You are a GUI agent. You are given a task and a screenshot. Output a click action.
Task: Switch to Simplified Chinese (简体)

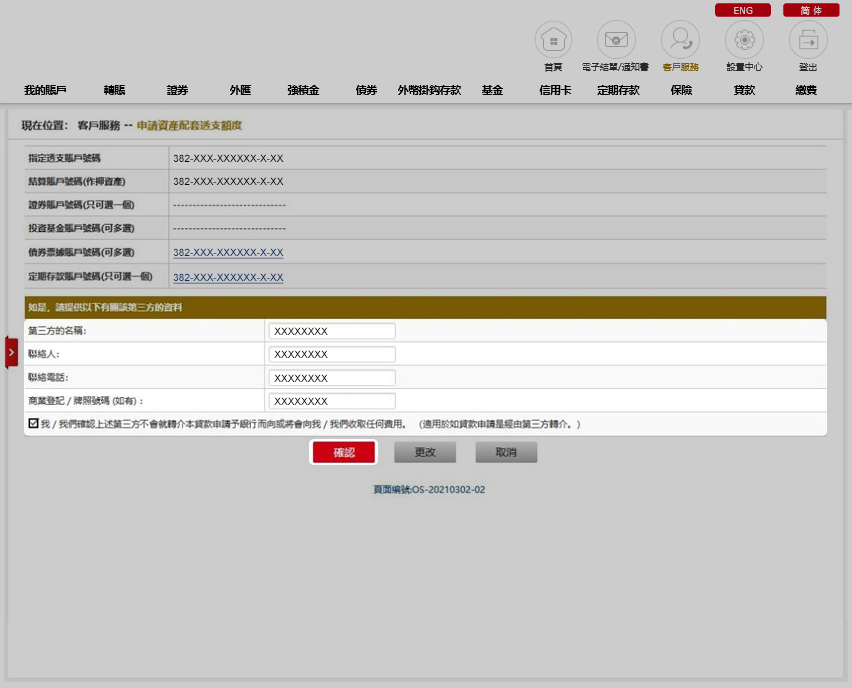(811, 10)
